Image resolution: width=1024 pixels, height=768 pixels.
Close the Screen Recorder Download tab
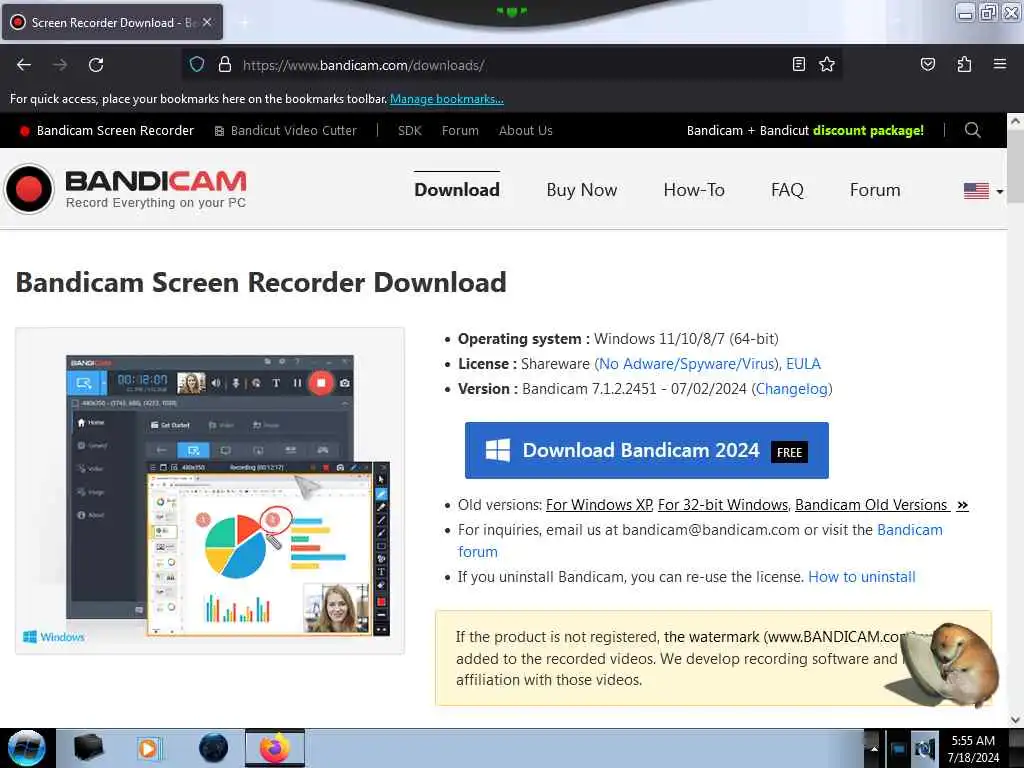[207, 22]
